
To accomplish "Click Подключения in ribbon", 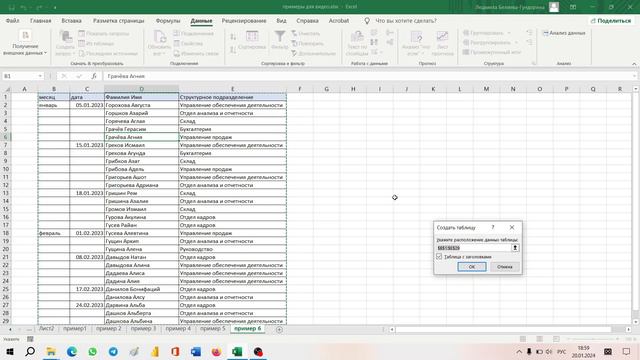I will click(193, 33).
